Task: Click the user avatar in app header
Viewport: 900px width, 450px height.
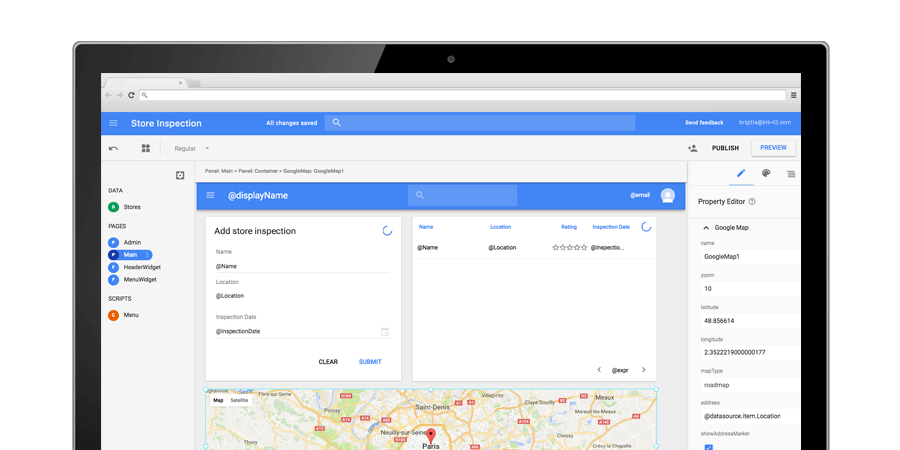Action: click(667, 195)
